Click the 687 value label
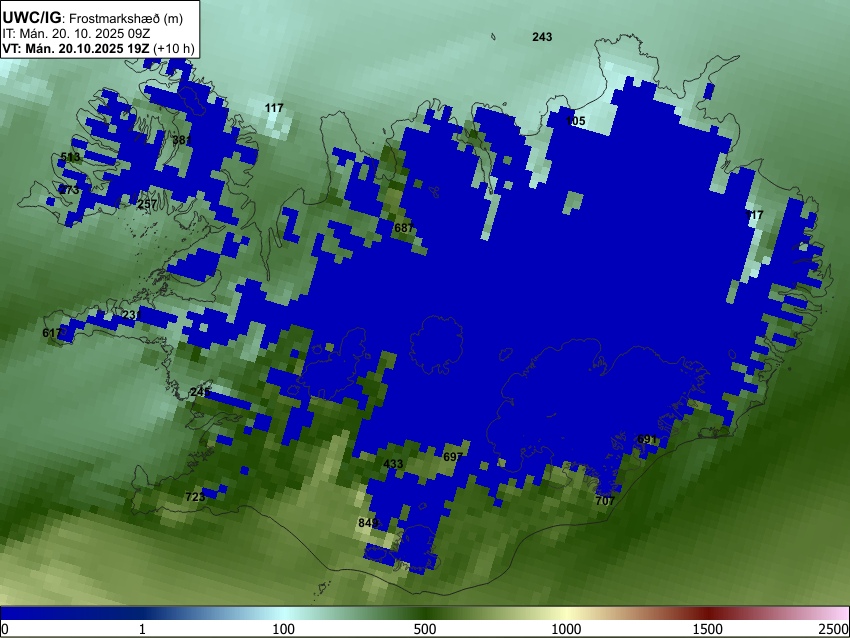Image resolution: width=850 pixels, height=638 pixels. tap(404, 228)
